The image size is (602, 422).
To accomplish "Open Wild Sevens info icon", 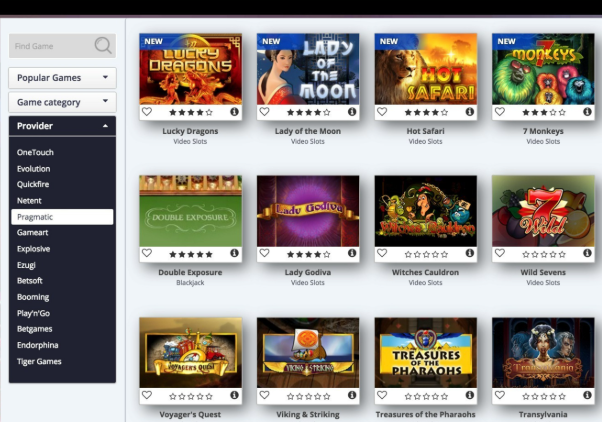I will tap(587, 253).
